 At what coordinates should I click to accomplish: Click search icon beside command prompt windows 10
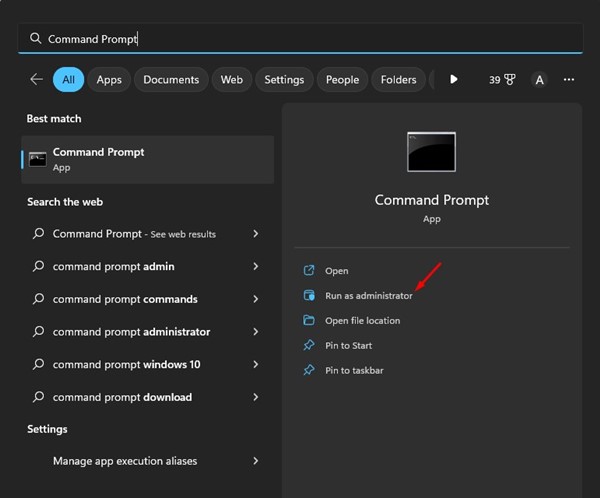[x=38, y=364]
